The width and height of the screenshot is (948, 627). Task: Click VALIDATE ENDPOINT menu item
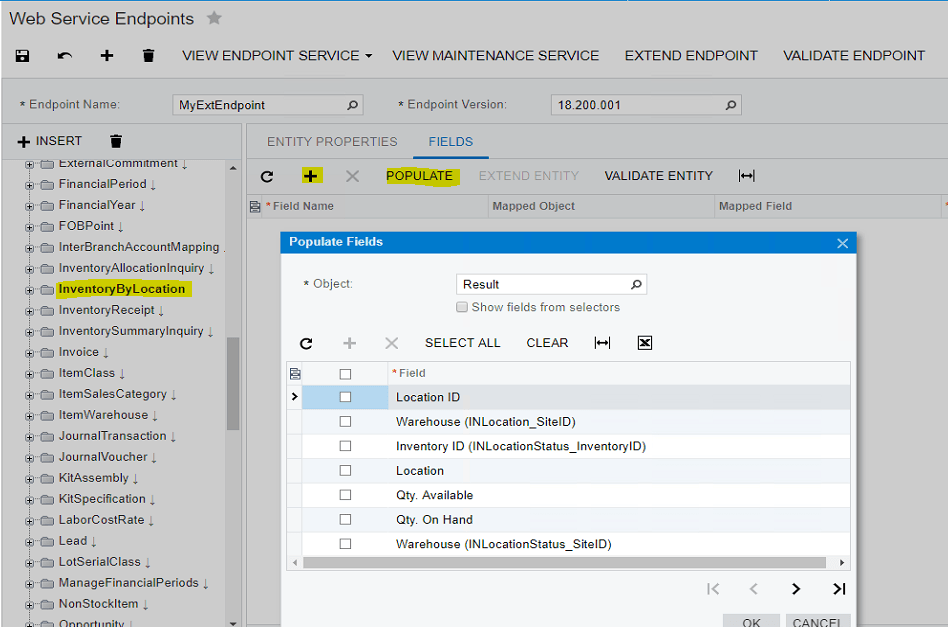[x=854, y=56]
